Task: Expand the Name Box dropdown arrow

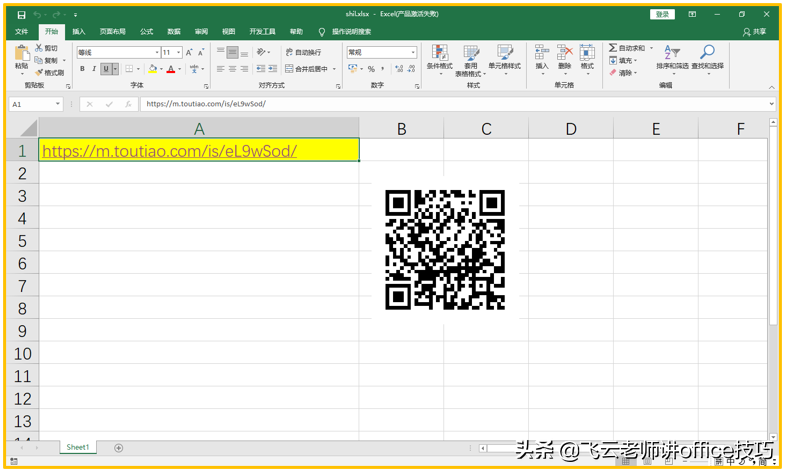Action: [58, 104]
